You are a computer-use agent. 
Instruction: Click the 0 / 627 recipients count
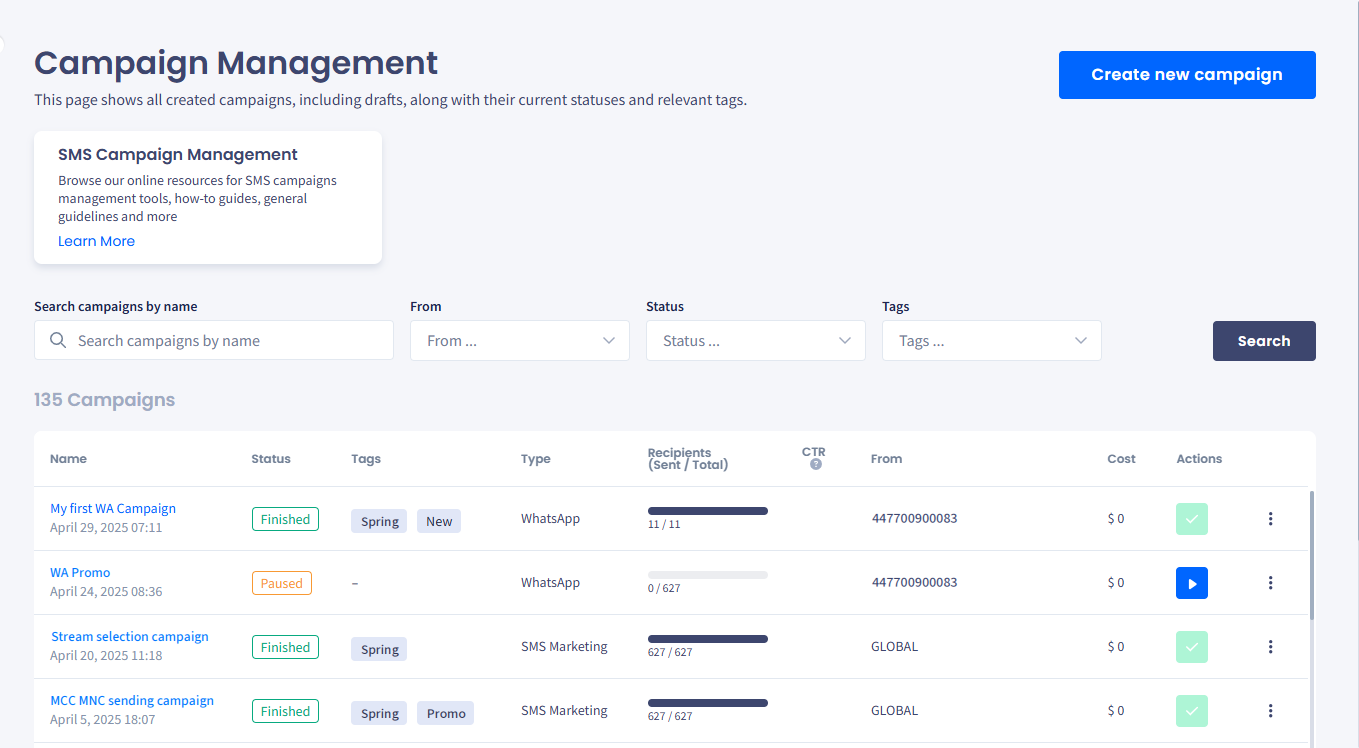click(664, 588)
